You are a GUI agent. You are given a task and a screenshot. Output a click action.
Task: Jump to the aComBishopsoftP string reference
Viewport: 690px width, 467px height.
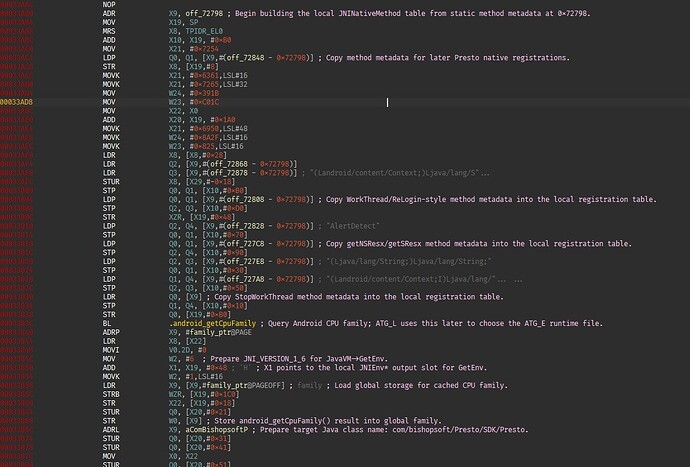(217, 430)
